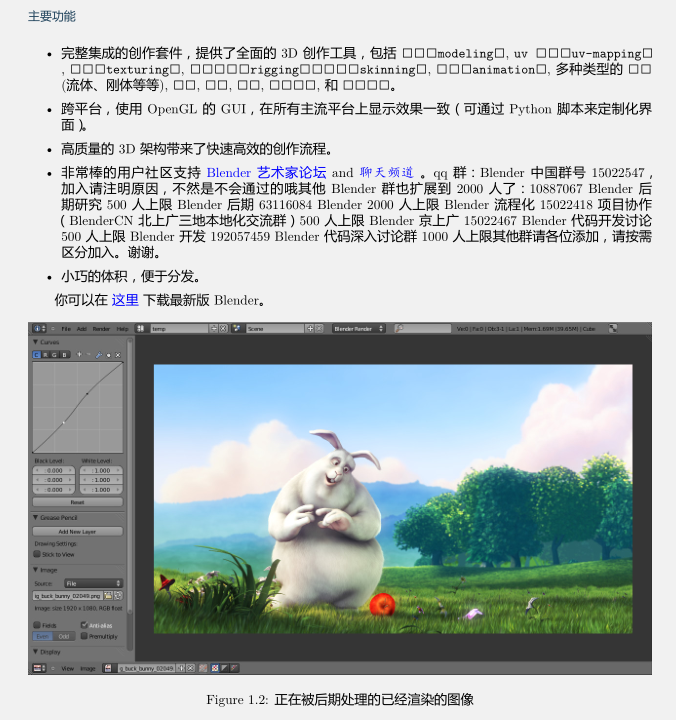Collapse the Display panel
This screenshot has width=676, height=720.
(35, 652)
